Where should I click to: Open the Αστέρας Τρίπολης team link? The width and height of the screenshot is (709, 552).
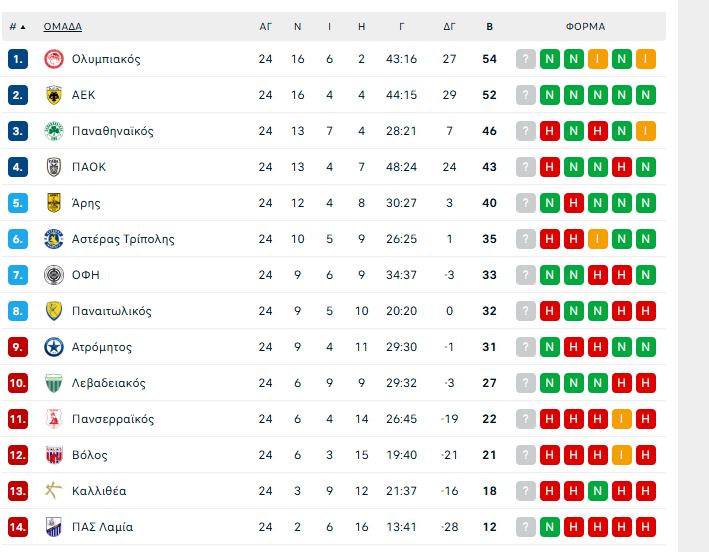click(x=123, y=239)
